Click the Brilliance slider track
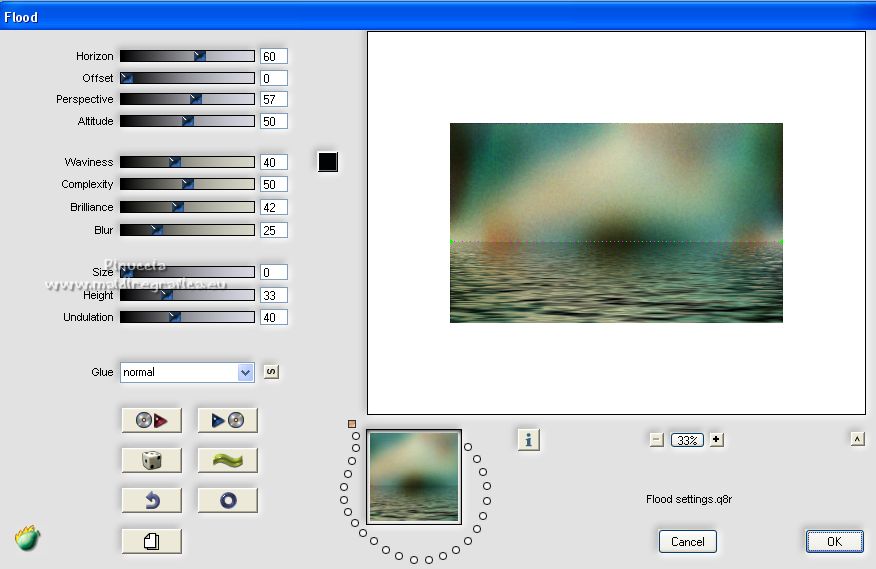This screenshot has width=876, height=569. [x=187, y=207]
